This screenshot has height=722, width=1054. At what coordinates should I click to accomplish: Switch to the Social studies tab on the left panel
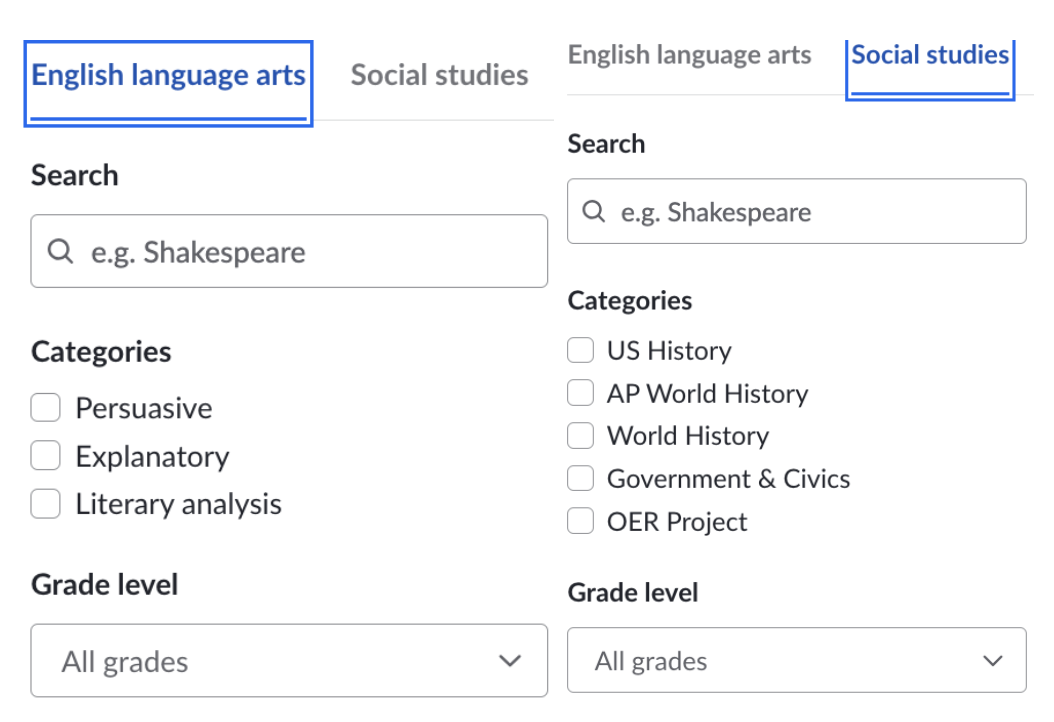[x=438, y=74]
